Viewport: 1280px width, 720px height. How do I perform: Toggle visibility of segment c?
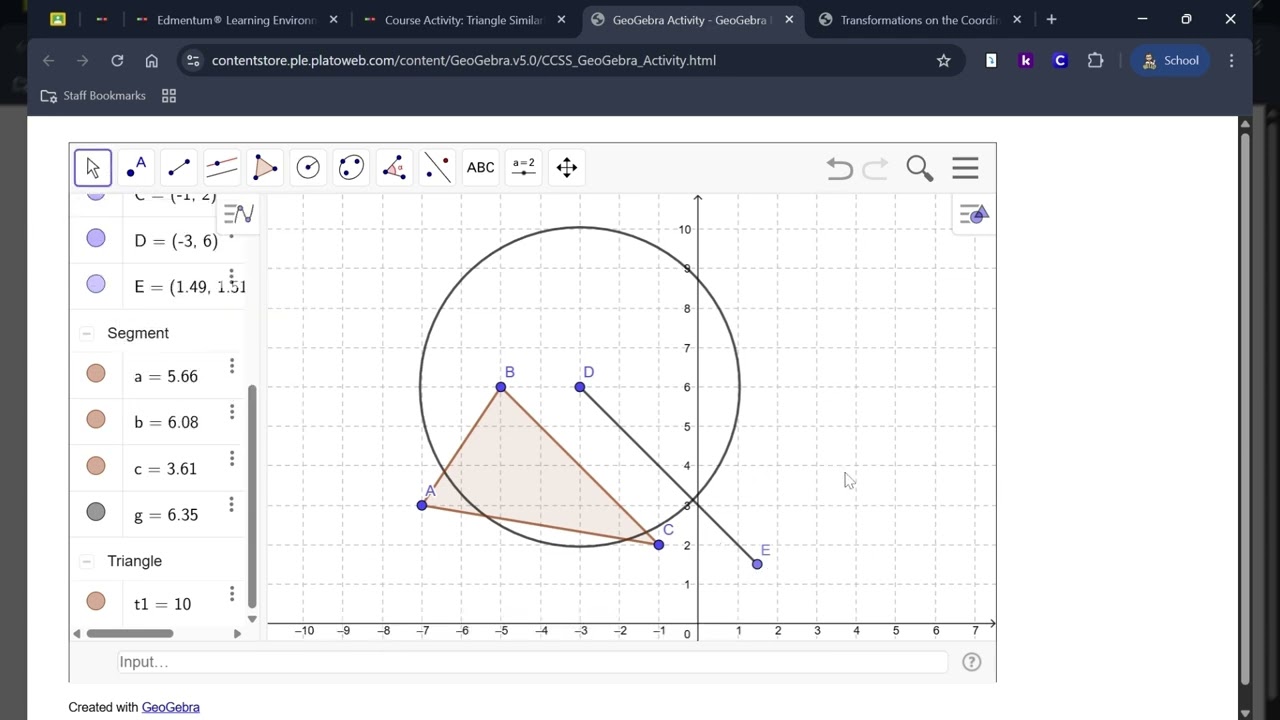(96, 465)
